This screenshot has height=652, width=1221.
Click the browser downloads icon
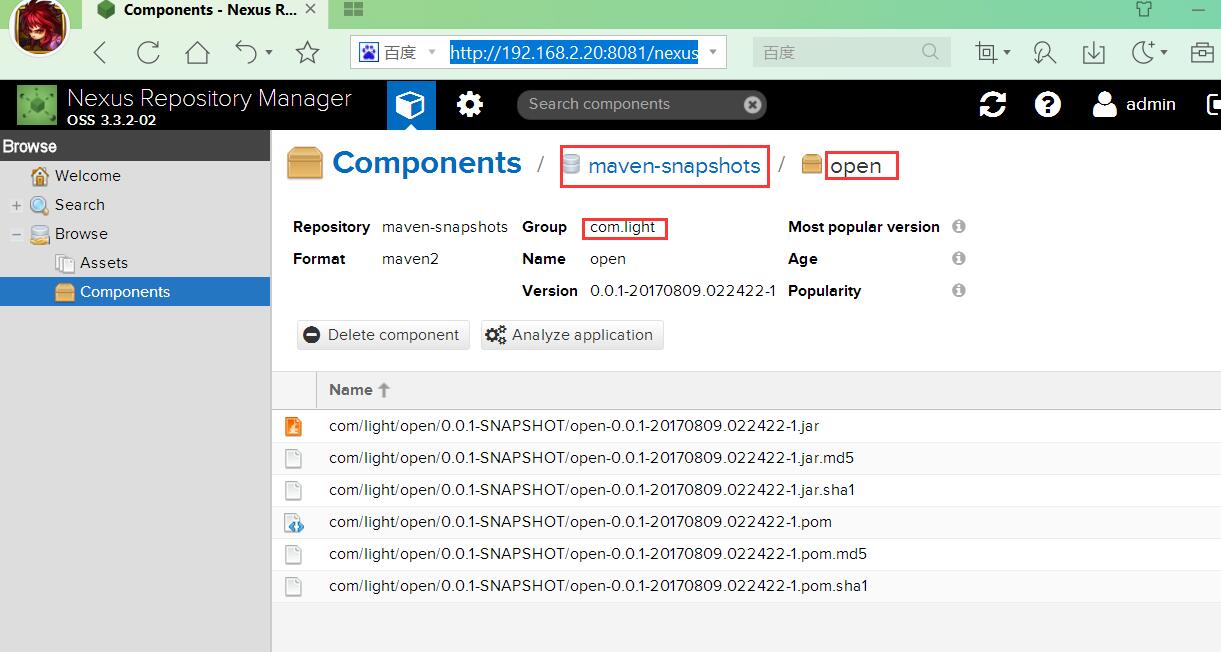1094,52
